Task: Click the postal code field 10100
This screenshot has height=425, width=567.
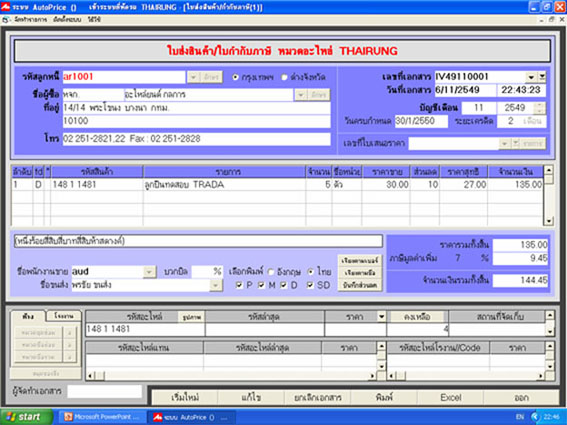Action: tap(196, 121)
